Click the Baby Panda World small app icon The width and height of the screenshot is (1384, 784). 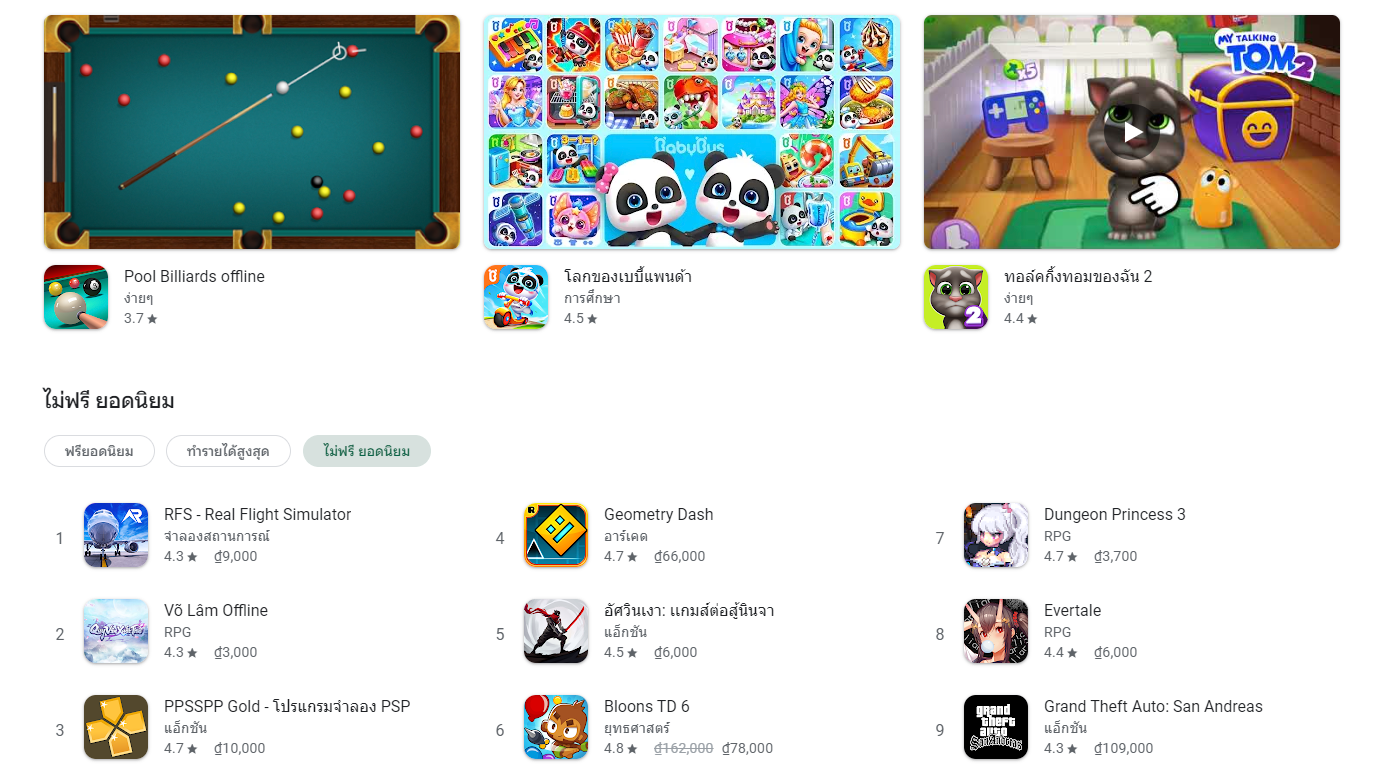coord(516,297)
